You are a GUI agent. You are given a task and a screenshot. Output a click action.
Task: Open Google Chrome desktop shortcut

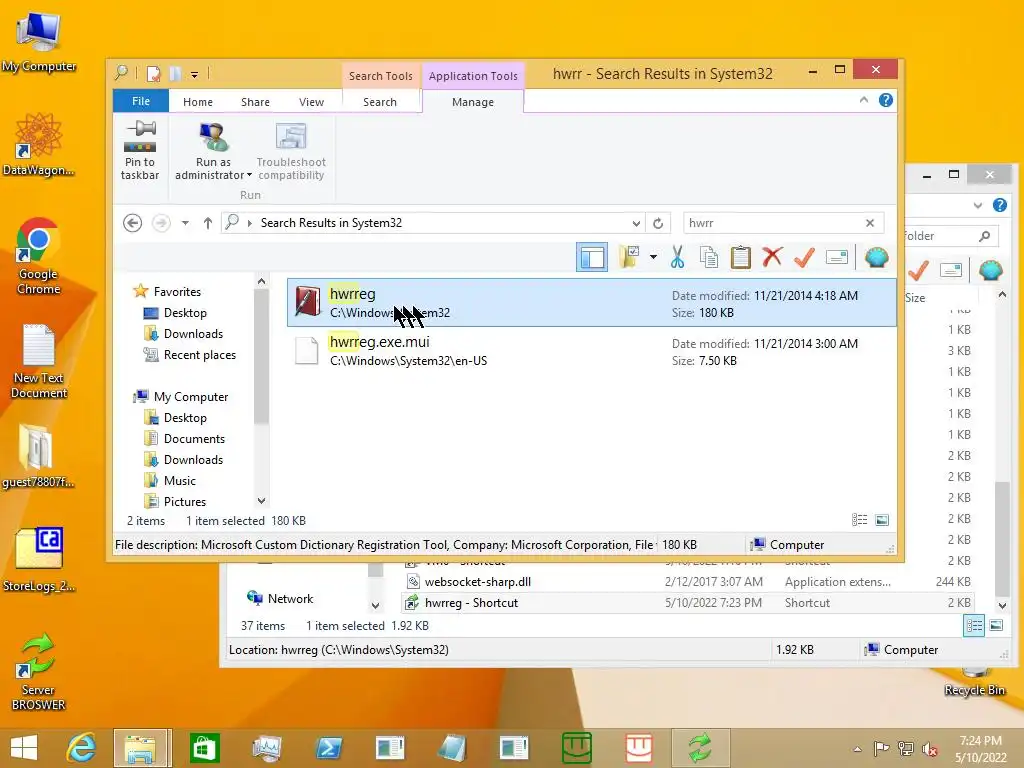point(38,257)
